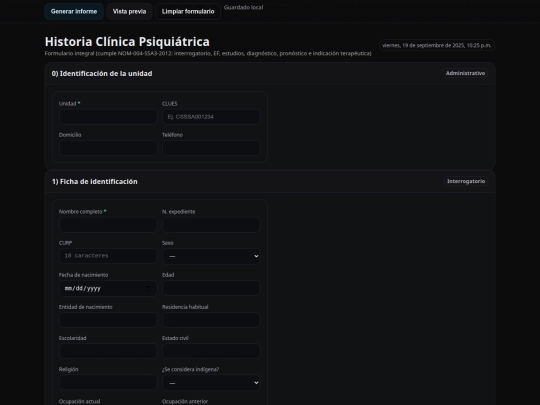Click the date and time badge

coord(437,45)
